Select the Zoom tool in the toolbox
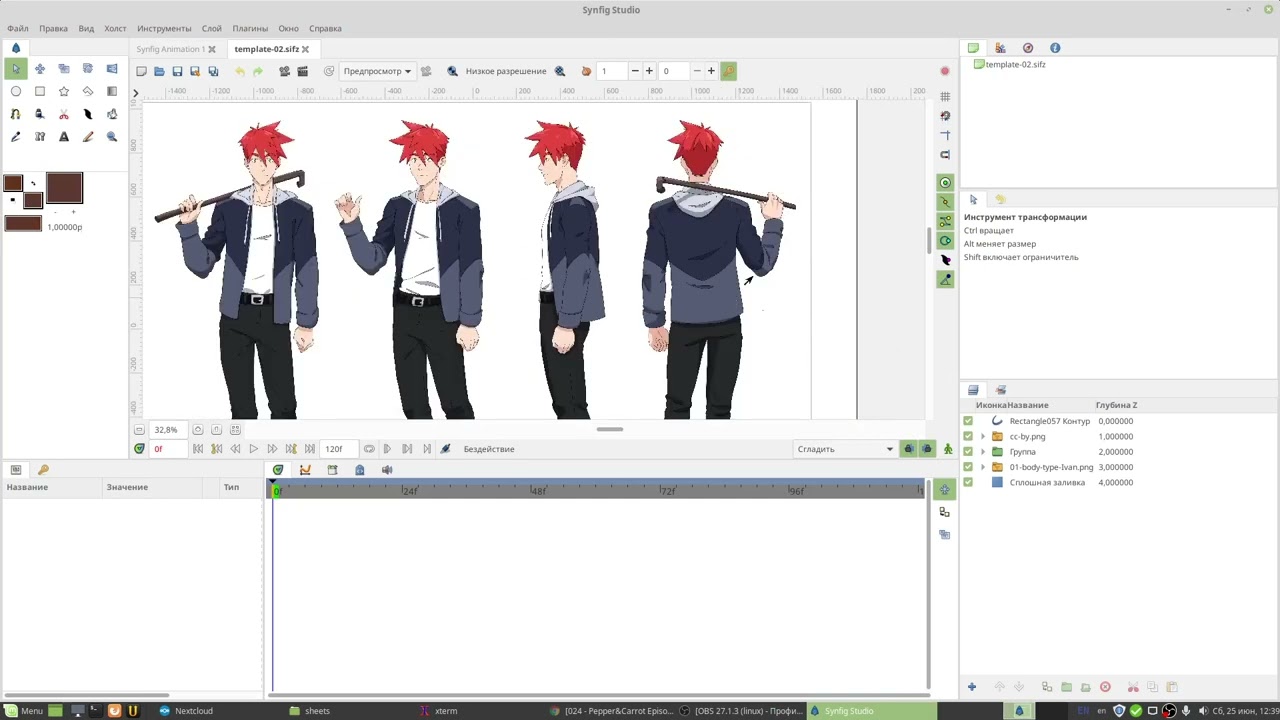The width and height of the screenshot is (1280, 720). [112, 137]
